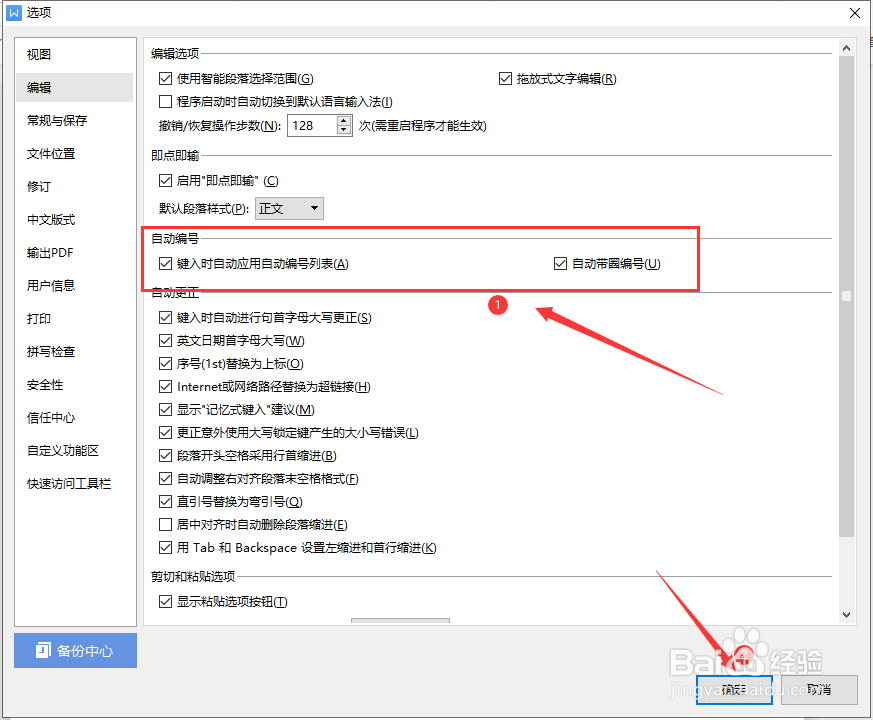The height and width of the screenshot is (720, 873).
Task: Enable 居中对齐时自动删除段落缩进 checkbox
Action: pyautogui.click(x=165, y=525)
